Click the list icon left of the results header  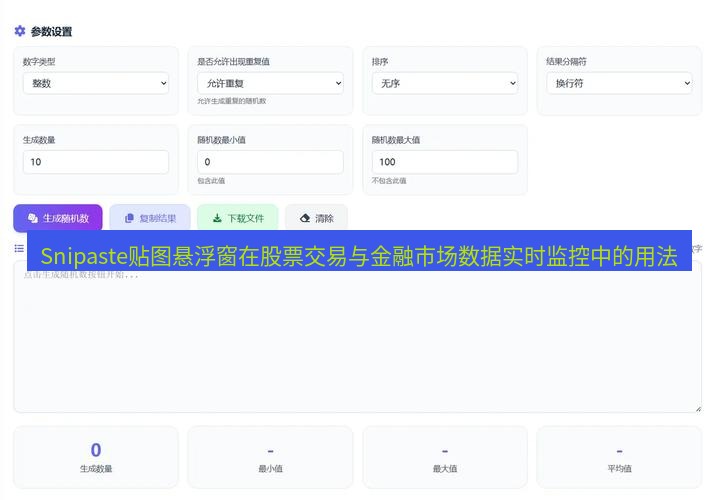(x=19, y=248)
